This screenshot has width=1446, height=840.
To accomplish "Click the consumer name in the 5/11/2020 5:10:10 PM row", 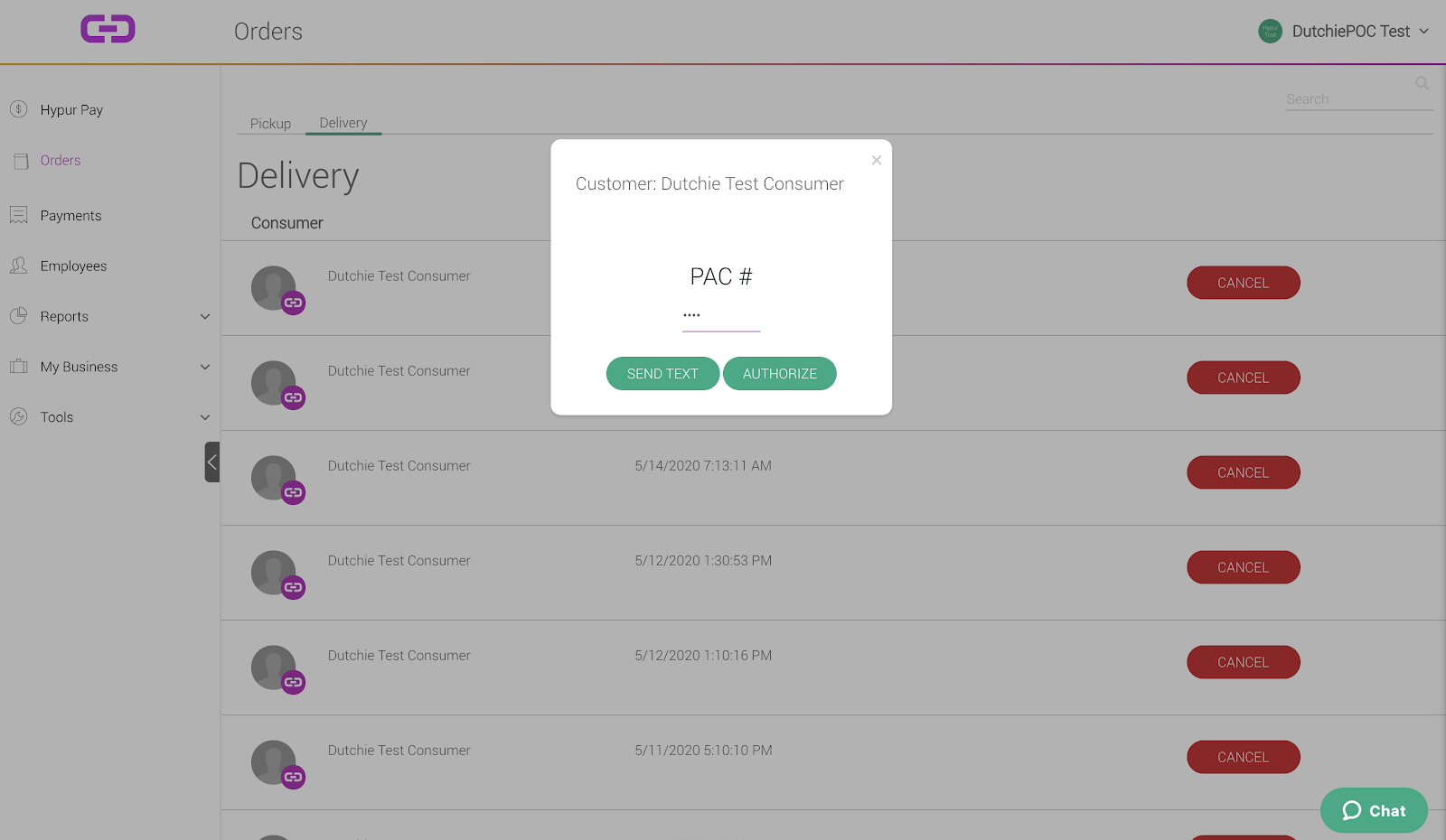I will pos(399,751).
